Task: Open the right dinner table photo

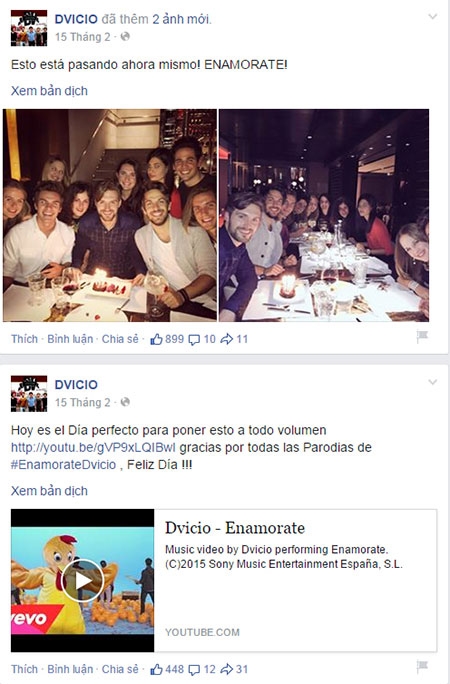Action: tap(324, 215)
